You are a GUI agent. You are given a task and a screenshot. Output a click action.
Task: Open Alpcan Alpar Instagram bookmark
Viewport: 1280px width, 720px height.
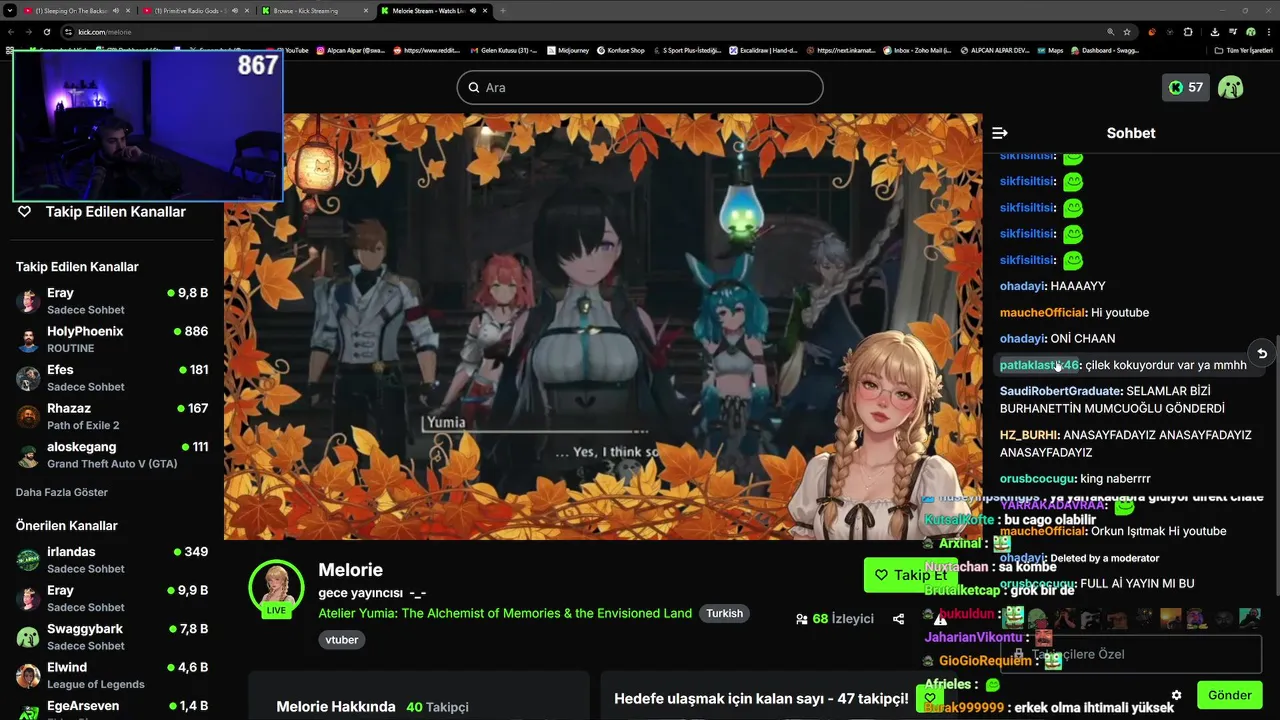pyautogui.click(x=351, y=50)
